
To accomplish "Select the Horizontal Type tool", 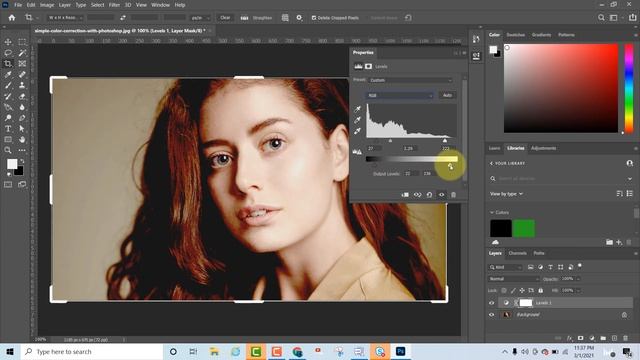I will click(x=8, y=129).
